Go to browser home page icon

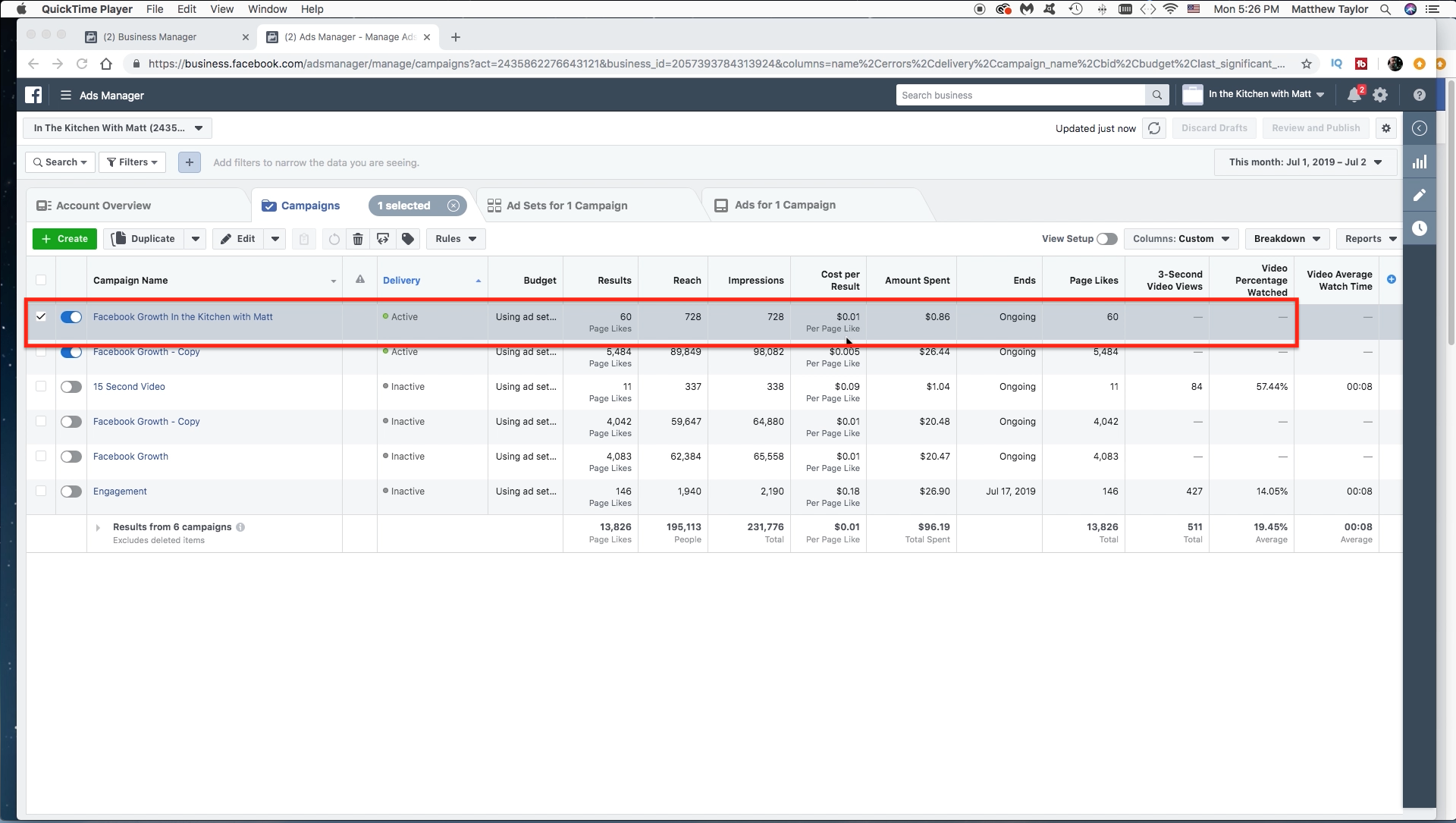click(x=106, y=64)
